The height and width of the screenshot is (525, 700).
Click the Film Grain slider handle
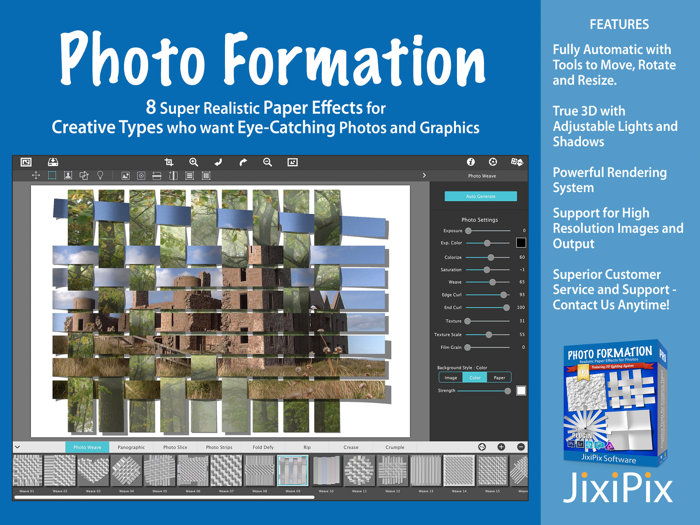[x=467, y=347]
